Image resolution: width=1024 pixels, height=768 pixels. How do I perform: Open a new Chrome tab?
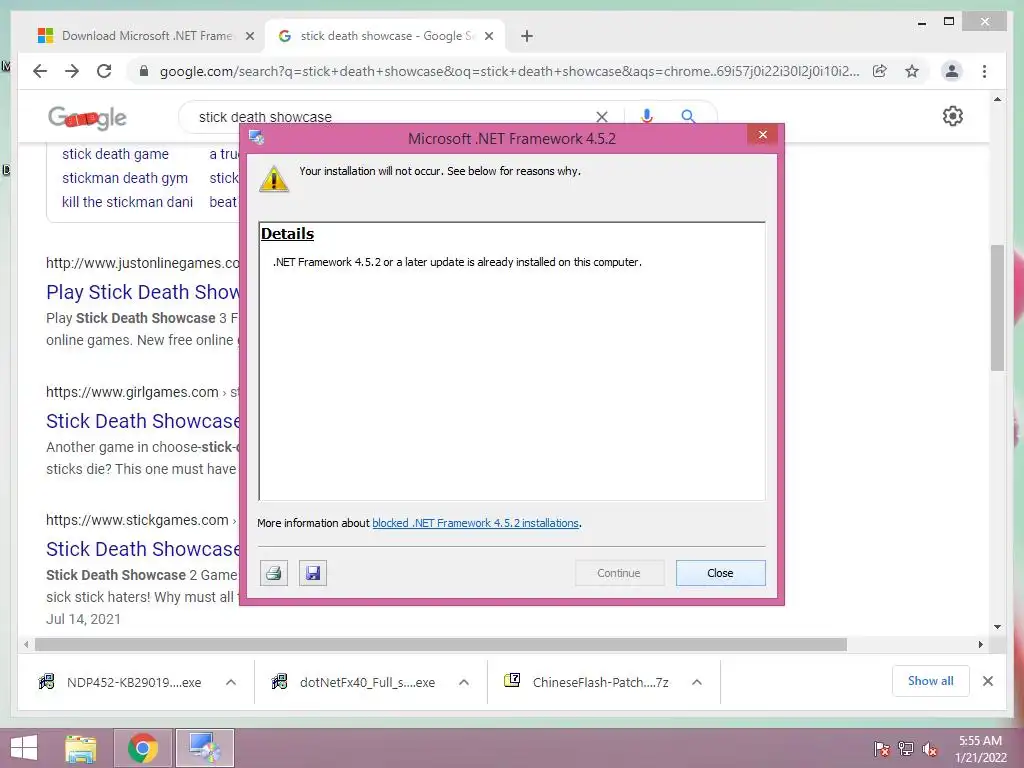point(527,36)
